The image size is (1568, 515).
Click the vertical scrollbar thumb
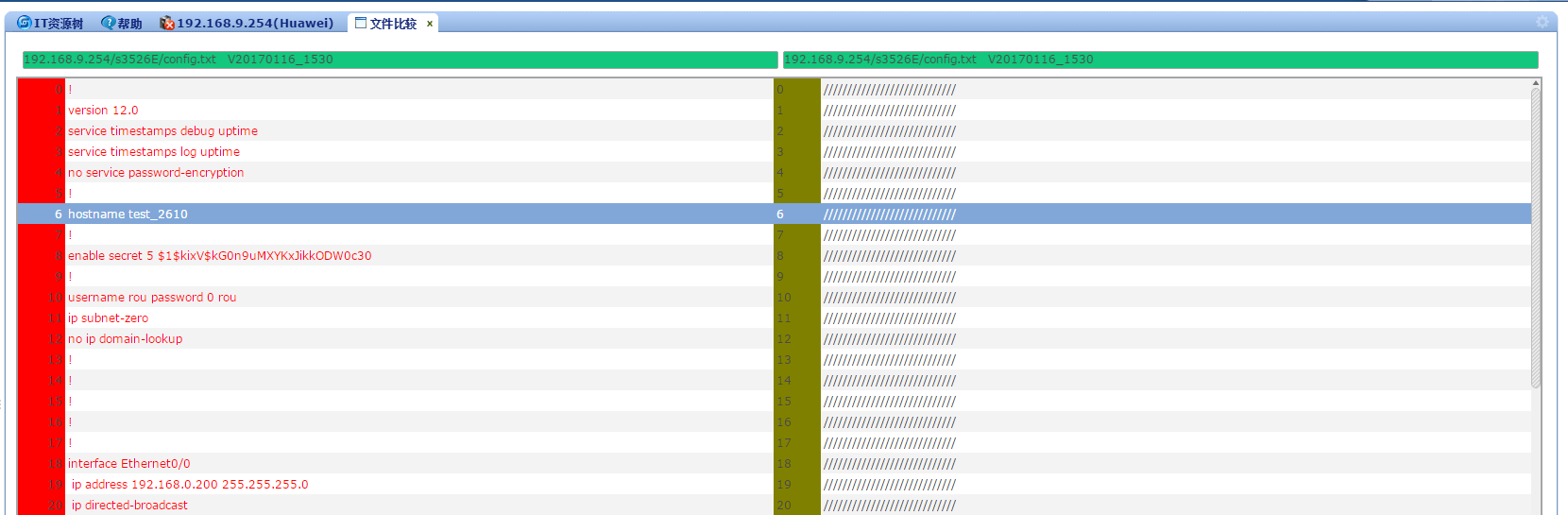(x=1536, y=236)
